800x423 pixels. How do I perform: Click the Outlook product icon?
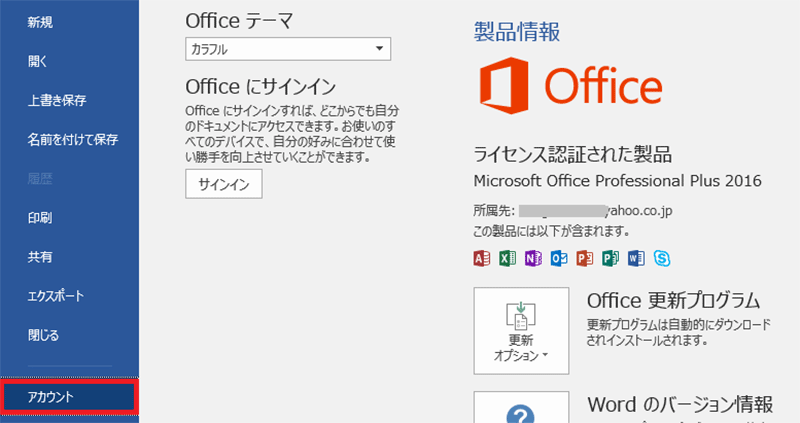tap(559, 258)
